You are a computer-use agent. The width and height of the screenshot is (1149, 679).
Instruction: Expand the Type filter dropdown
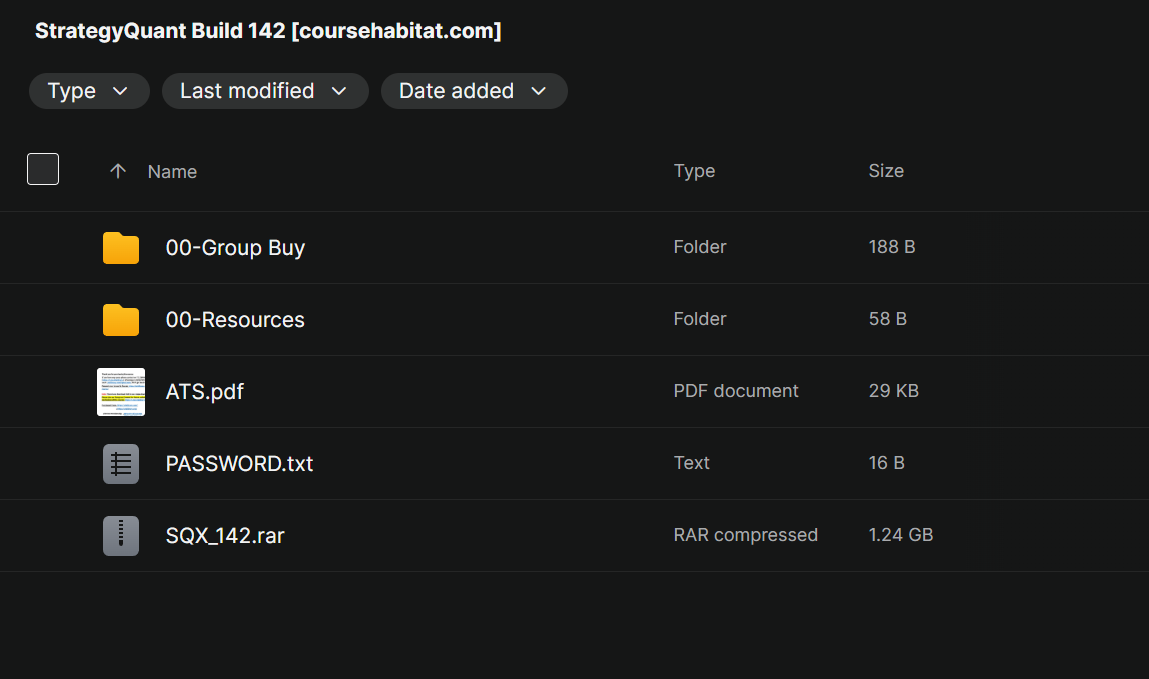(89, 91)
